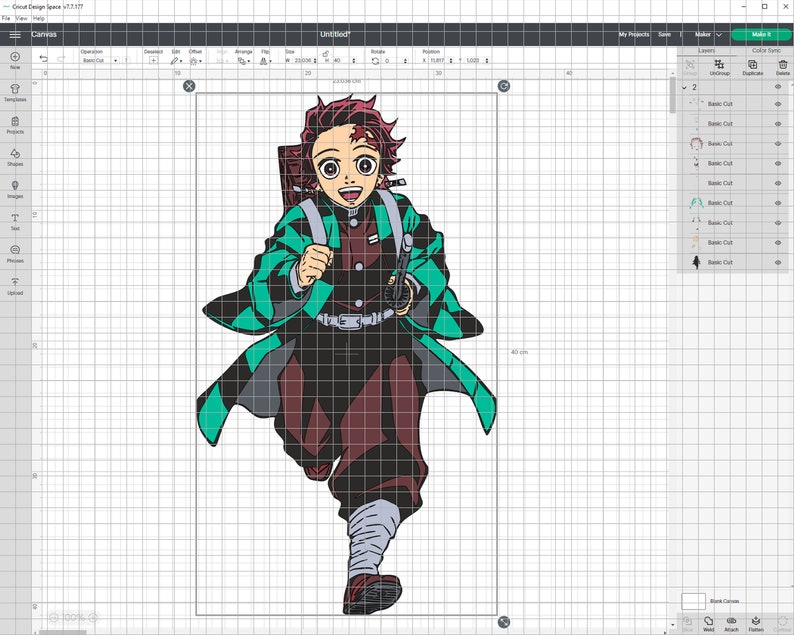Open the Offset dropdown
794x635 pixels.
click(x=195, y=61)
